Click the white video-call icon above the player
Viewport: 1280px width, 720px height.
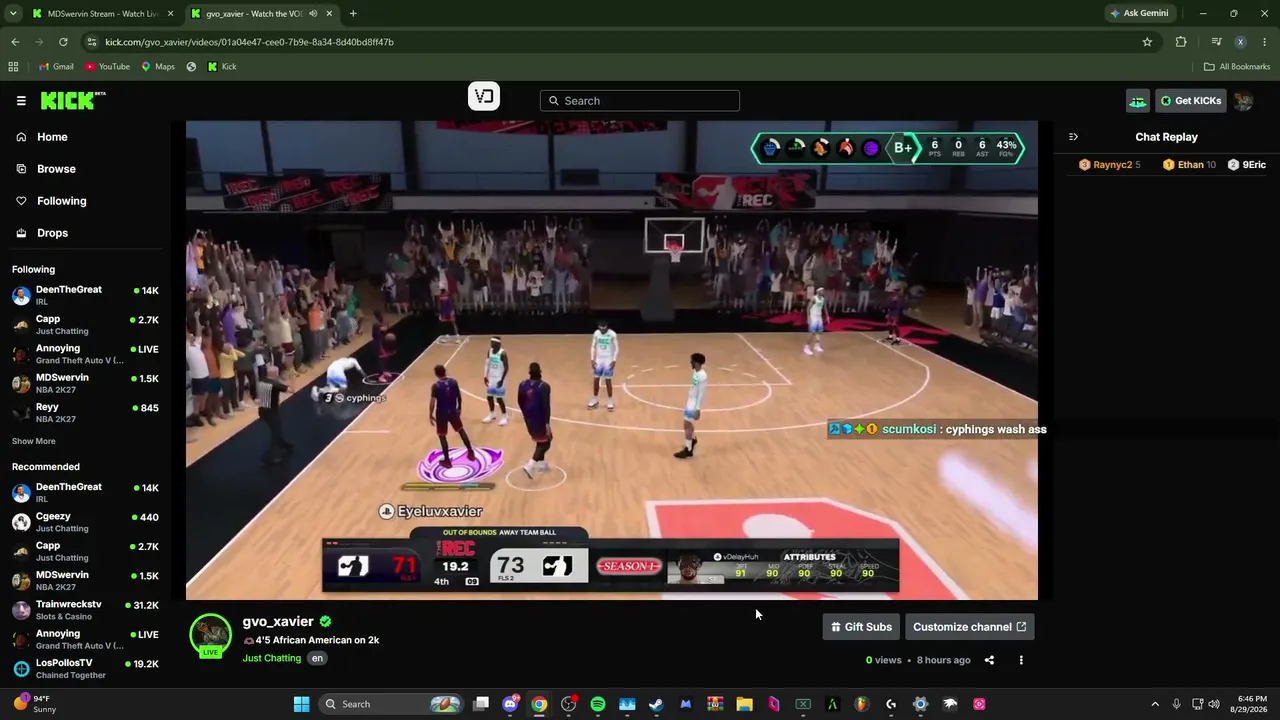point(484,97)
